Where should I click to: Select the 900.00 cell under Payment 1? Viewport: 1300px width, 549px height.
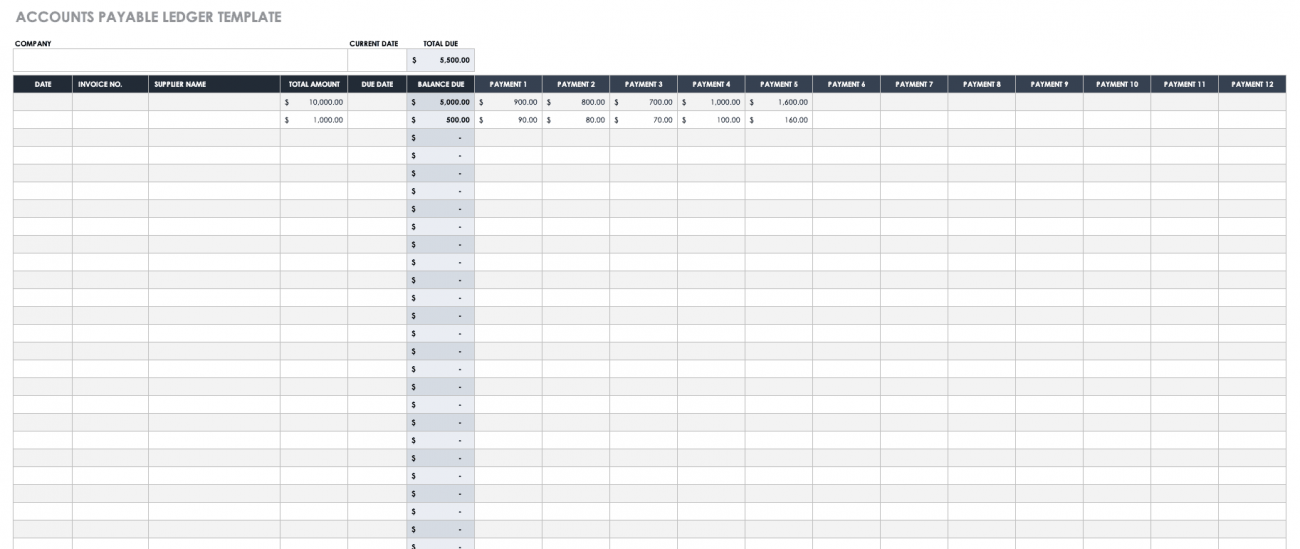[508, 102]
